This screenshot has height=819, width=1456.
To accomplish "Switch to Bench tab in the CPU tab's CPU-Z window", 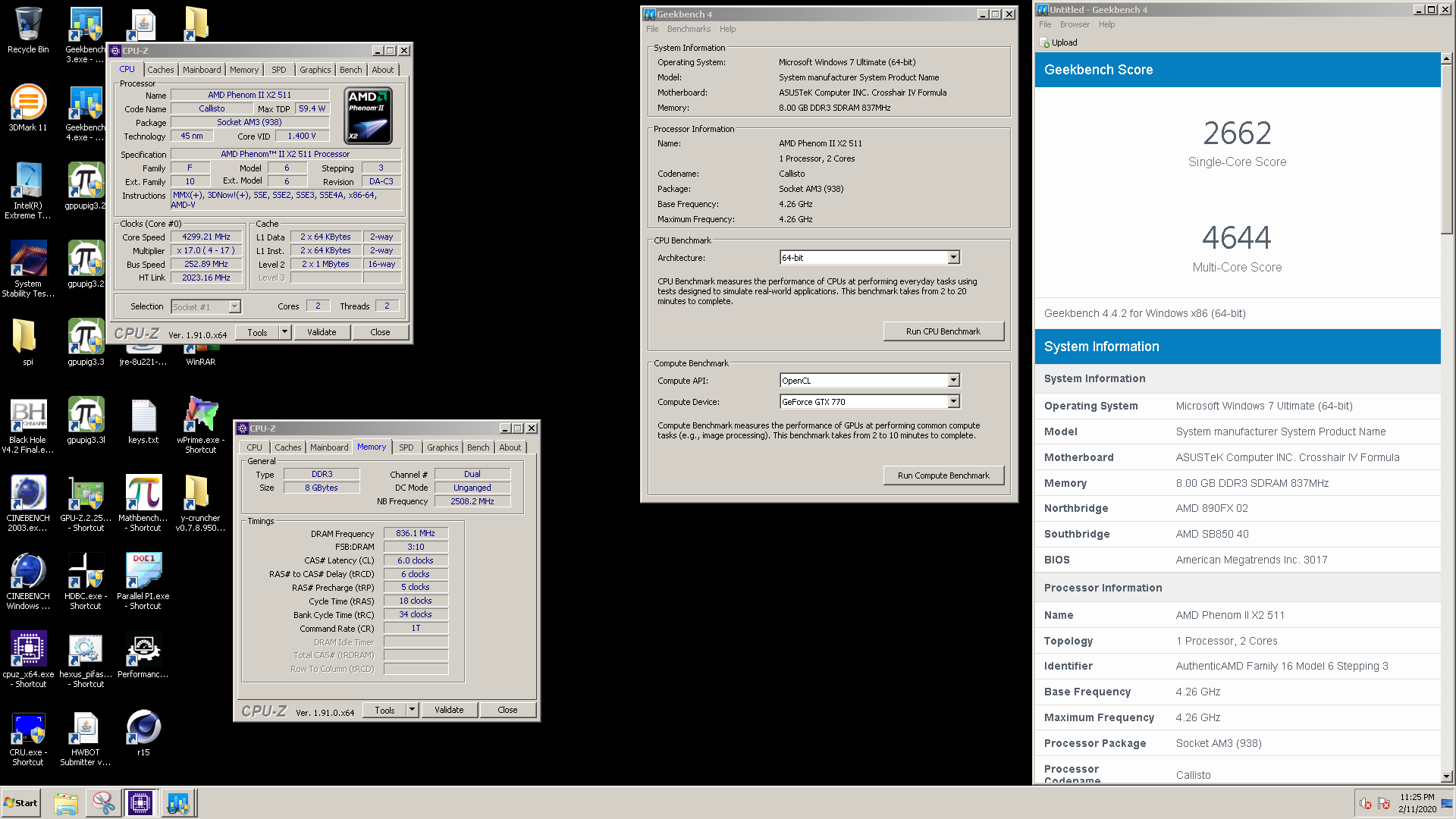I will (350, 70).
